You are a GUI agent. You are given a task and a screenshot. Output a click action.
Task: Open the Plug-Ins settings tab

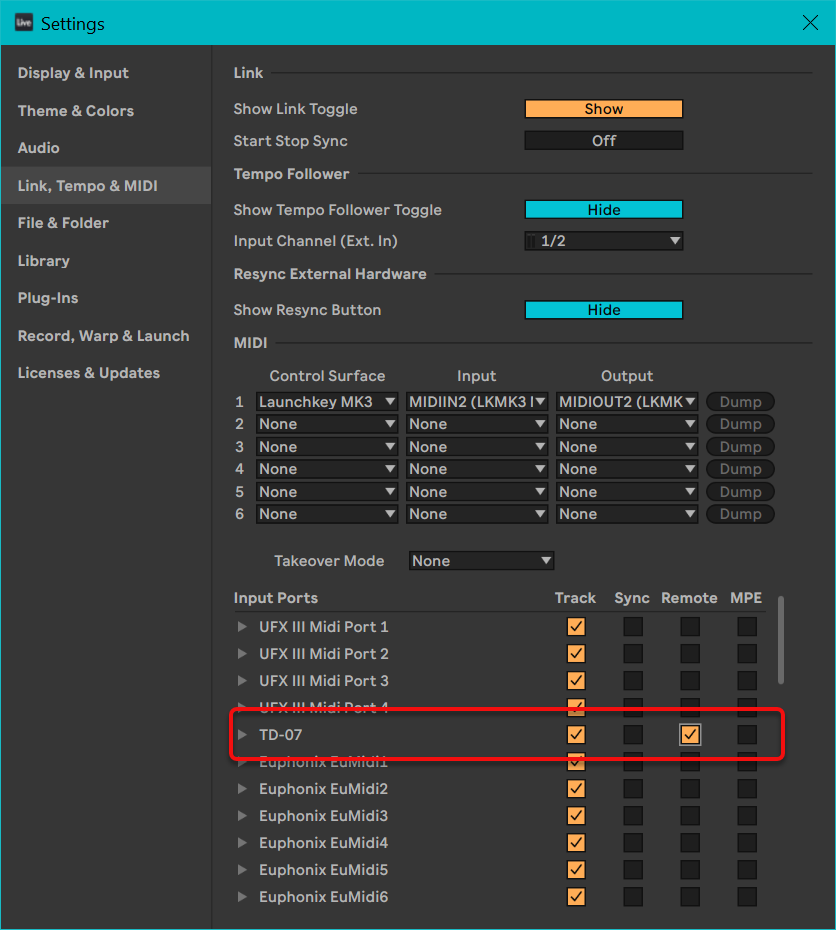click(x=48, y=298)
